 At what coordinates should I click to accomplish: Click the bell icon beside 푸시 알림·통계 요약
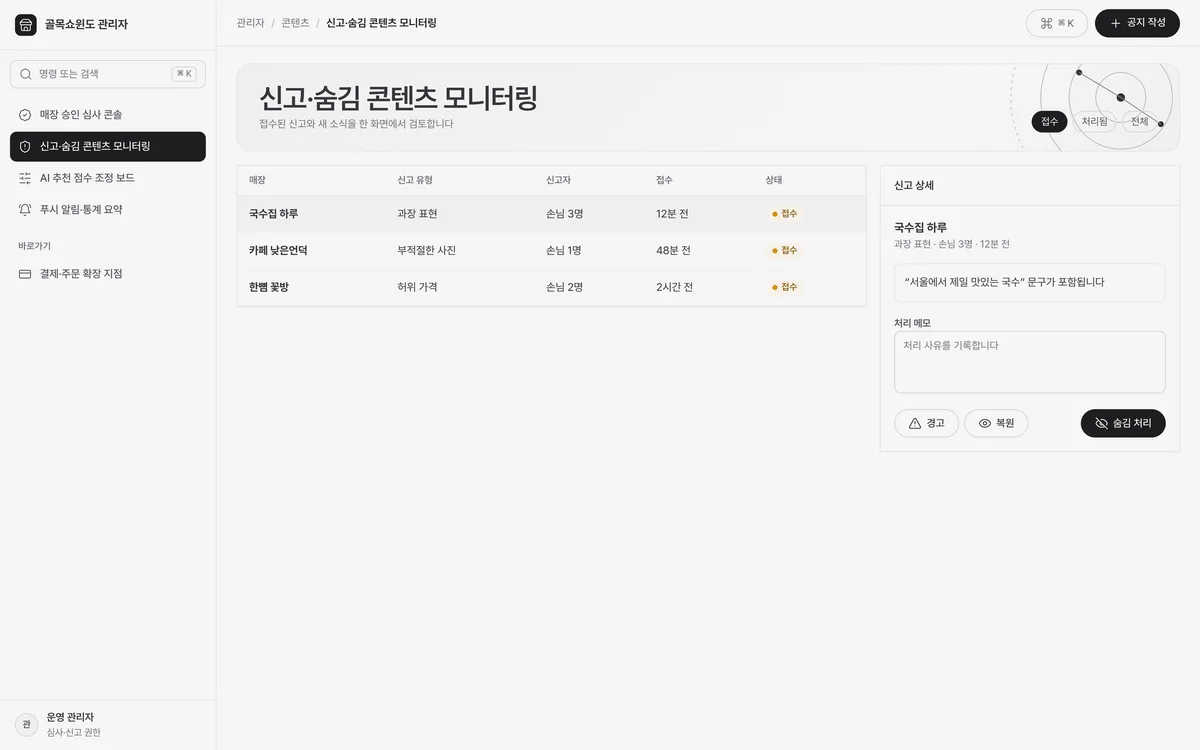(25, 210)
